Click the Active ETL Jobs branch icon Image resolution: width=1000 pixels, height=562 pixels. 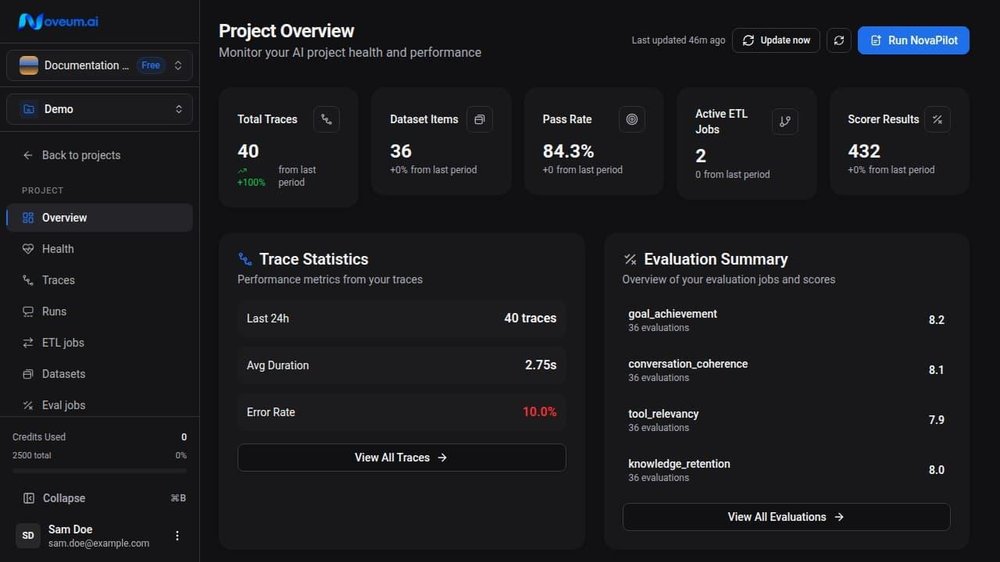tap(785, 121)
